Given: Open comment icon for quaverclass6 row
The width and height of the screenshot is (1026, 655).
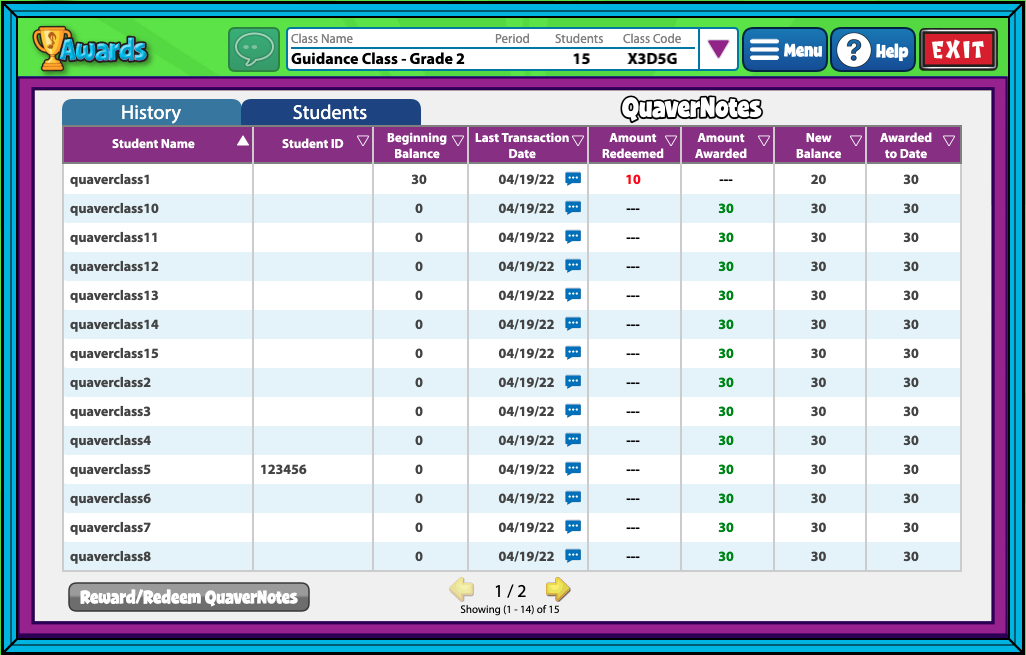Looking at the screenshot, I should pos(573,498).
